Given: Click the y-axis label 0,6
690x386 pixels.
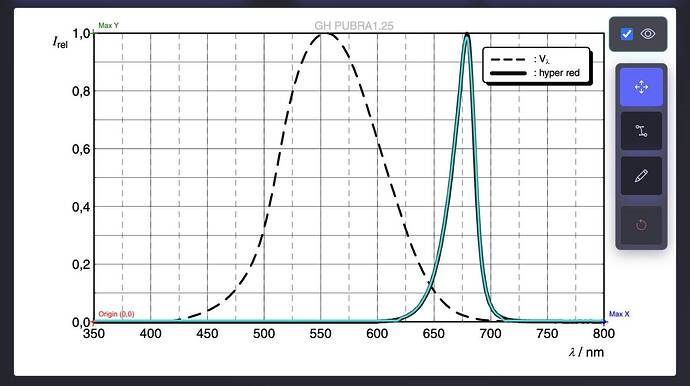Looking at the screenshot, I should pyautogui.click(x=81, y=149).
